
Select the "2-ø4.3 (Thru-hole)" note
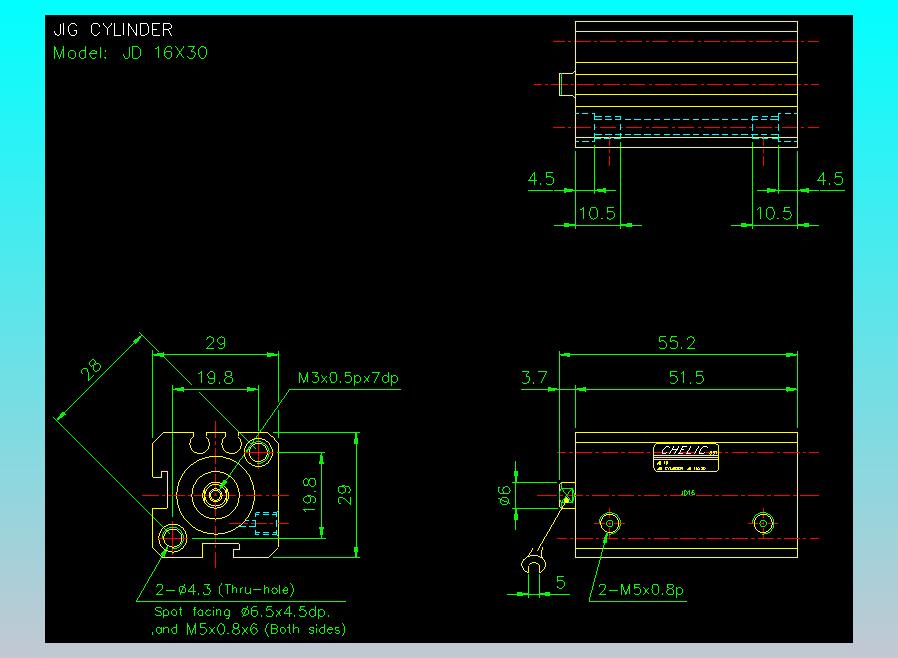[x=224, y=589]
